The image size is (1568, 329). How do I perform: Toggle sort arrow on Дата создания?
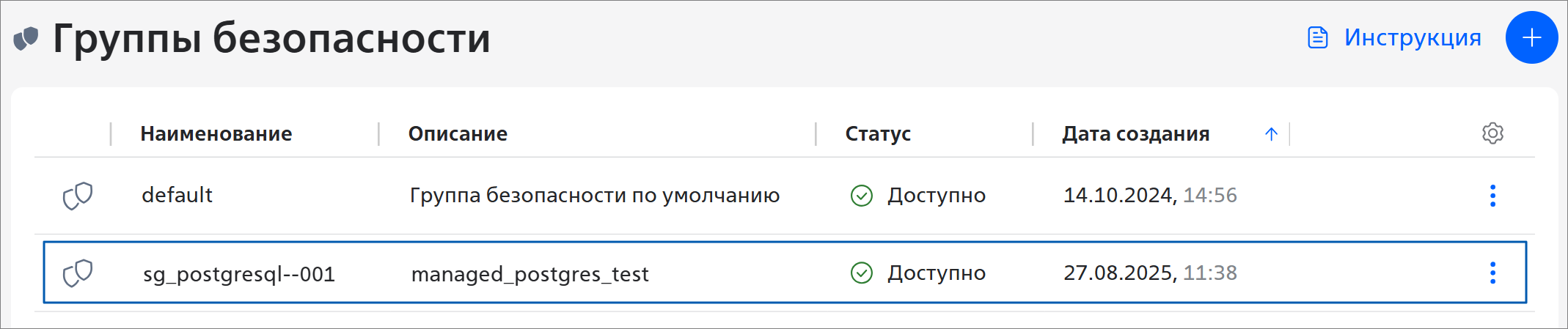click(x=1271, y=134)
